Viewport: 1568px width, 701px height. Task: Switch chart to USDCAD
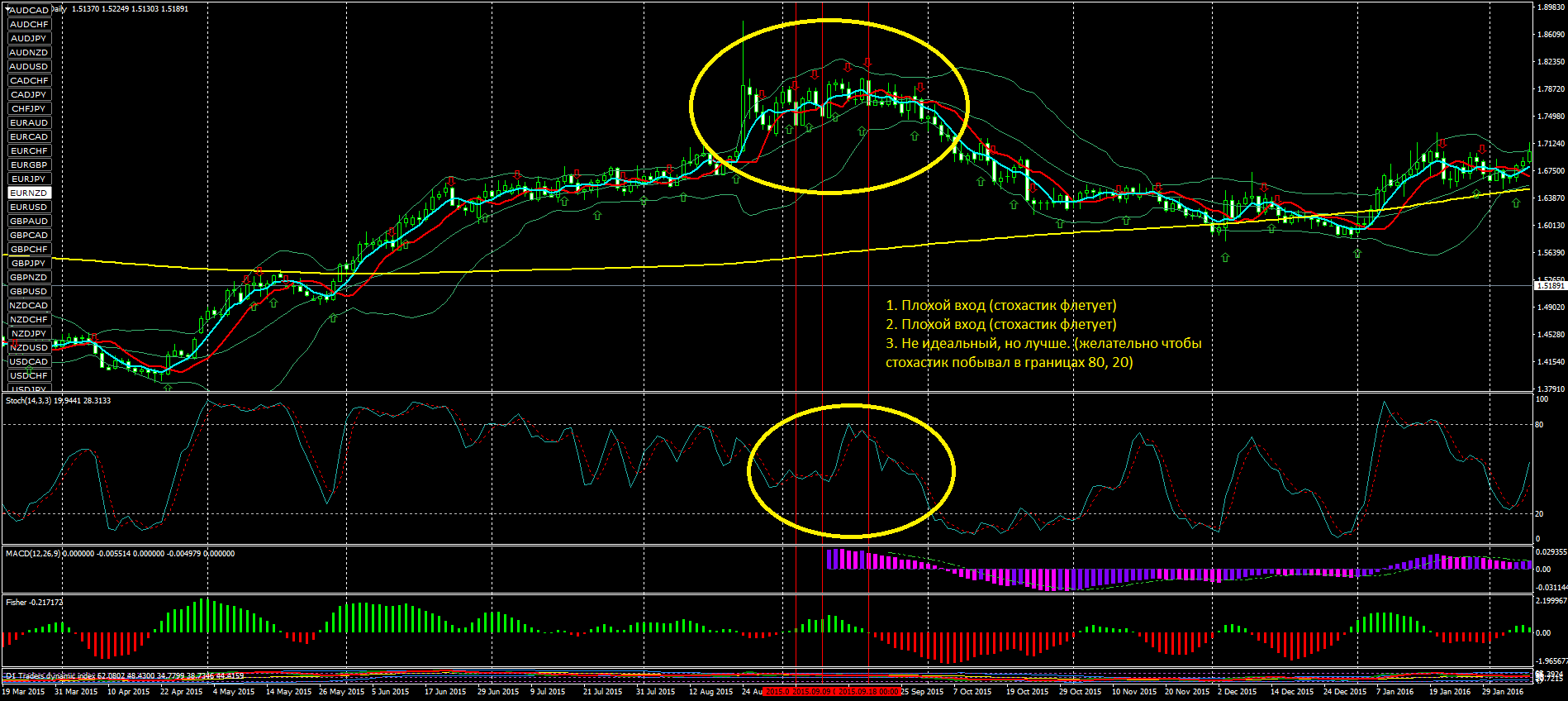pyautogui.click(x=29, y=361)
